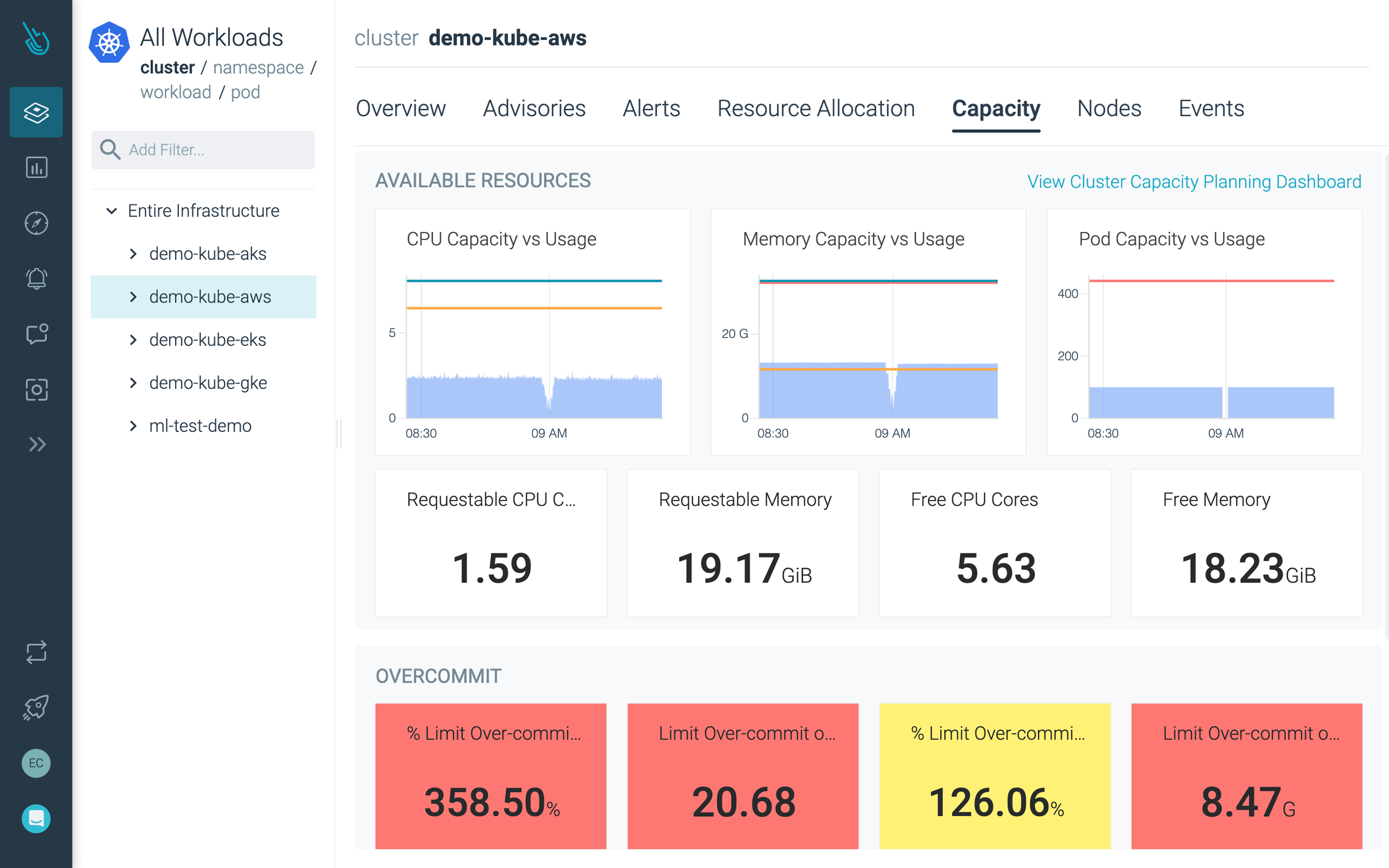Click the red 358.50% overcommit card
1389x868 pixels.
(x=491, y=776)
